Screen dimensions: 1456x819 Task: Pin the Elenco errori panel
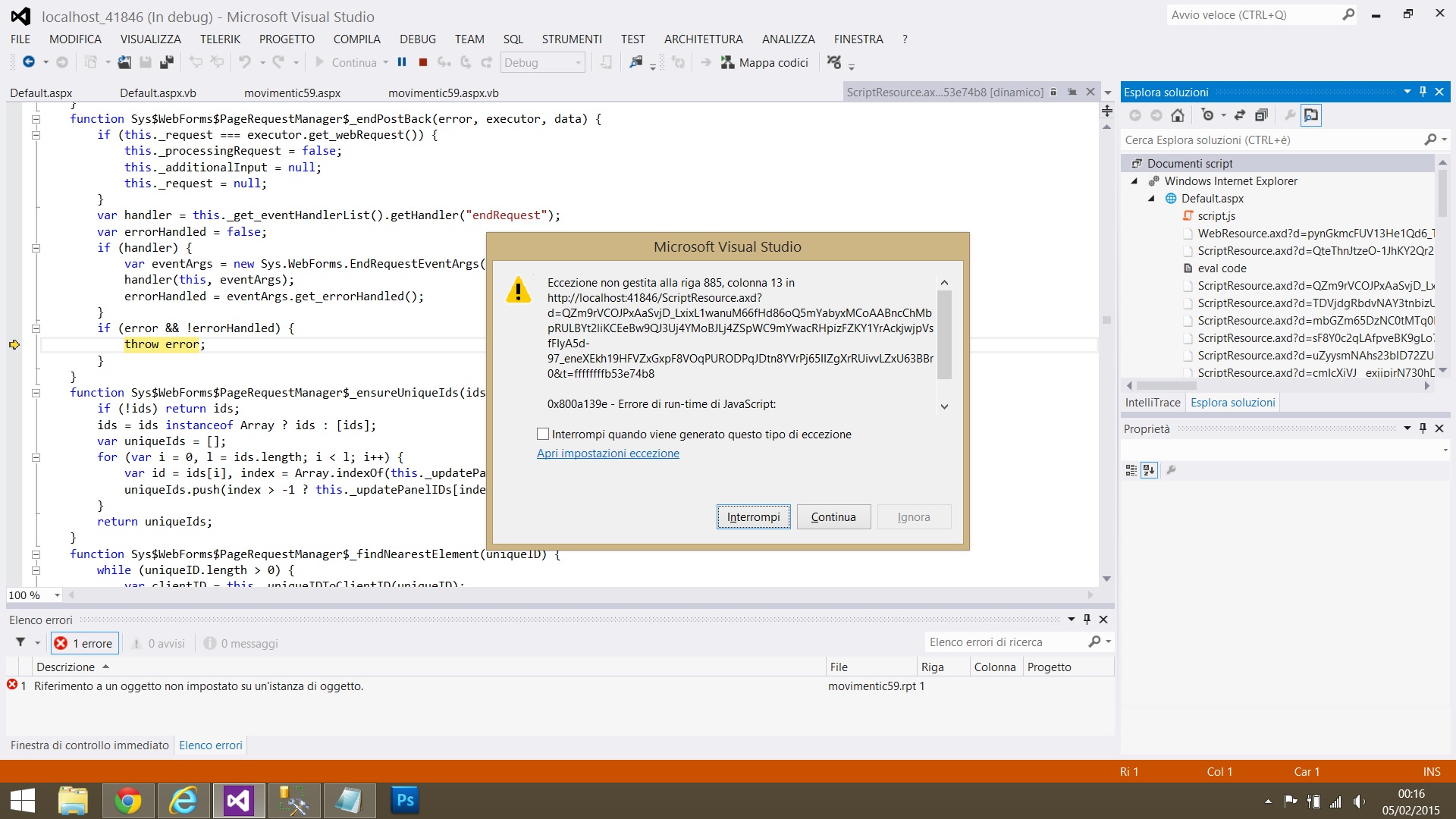(x=1087, y=620)
